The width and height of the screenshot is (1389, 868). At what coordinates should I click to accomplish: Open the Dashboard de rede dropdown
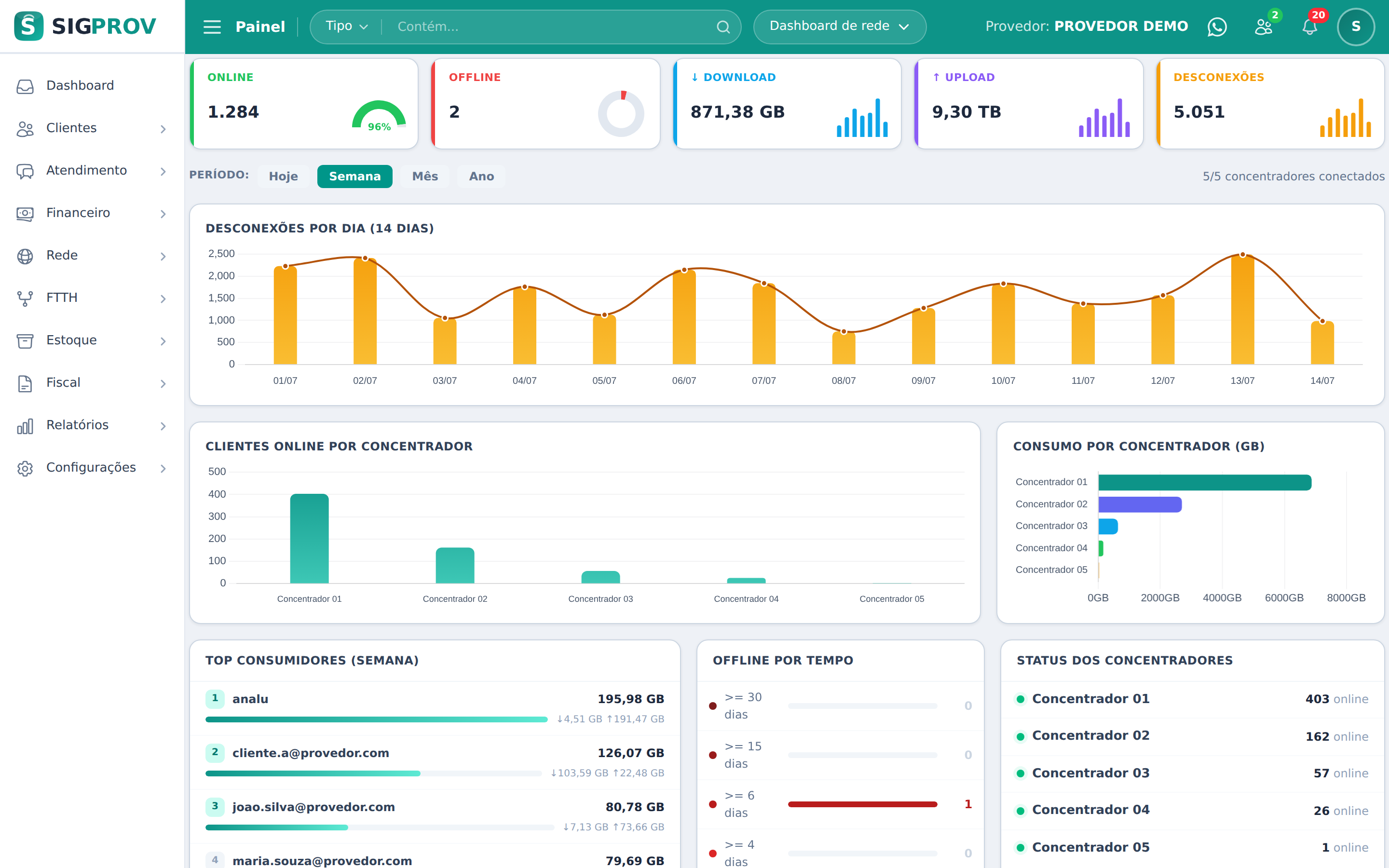[x=840, y=27]
